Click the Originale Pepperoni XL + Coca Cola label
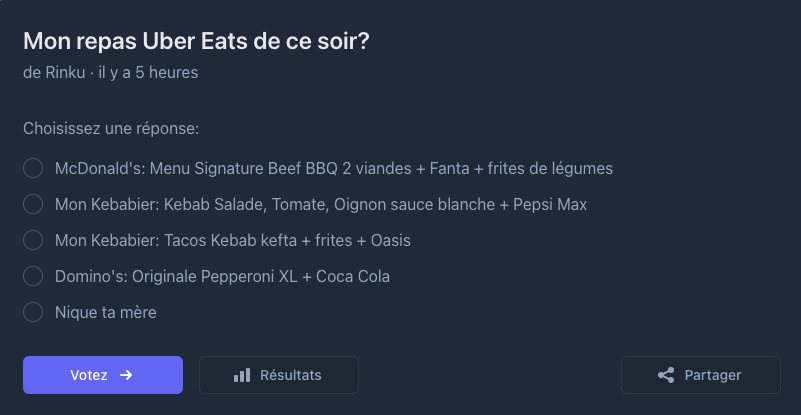 point(222,276)
